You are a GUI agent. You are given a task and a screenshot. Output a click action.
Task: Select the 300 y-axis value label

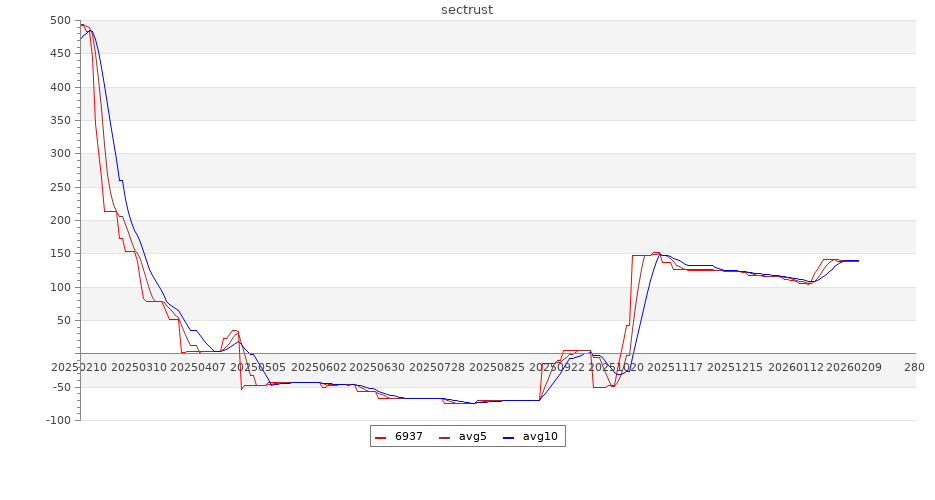[x=60, y=154]
